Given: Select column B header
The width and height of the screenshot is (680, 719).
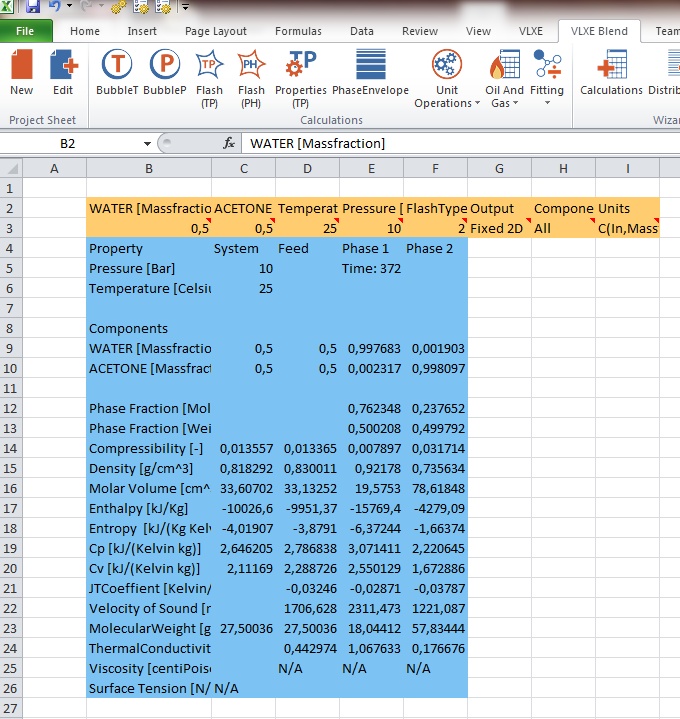Looking at the screenshot, I should (x=149, y=168).
